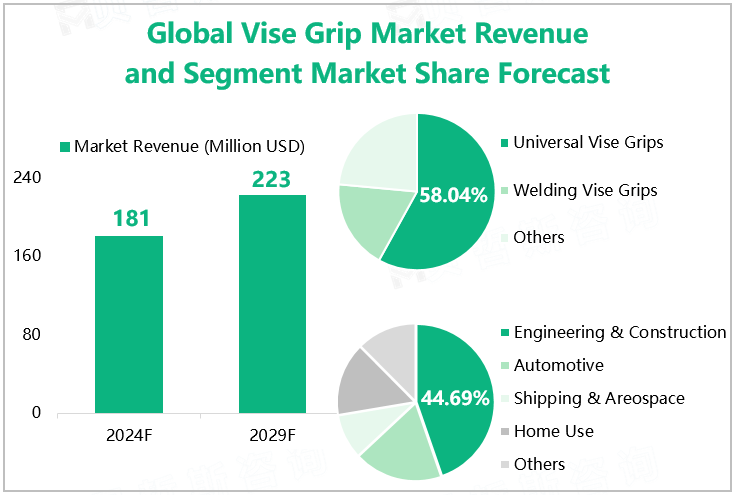This screenshot has width=736, height=495.
Task: Click the Engineering & Construction legend swatch
Action: [505, 333]
